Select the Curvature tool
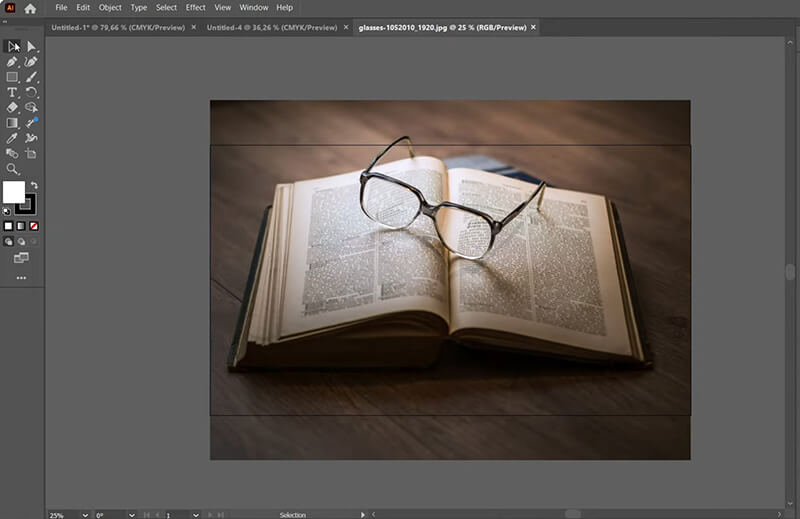The height and width of the screenshot is (519, 800). (31, 62)
